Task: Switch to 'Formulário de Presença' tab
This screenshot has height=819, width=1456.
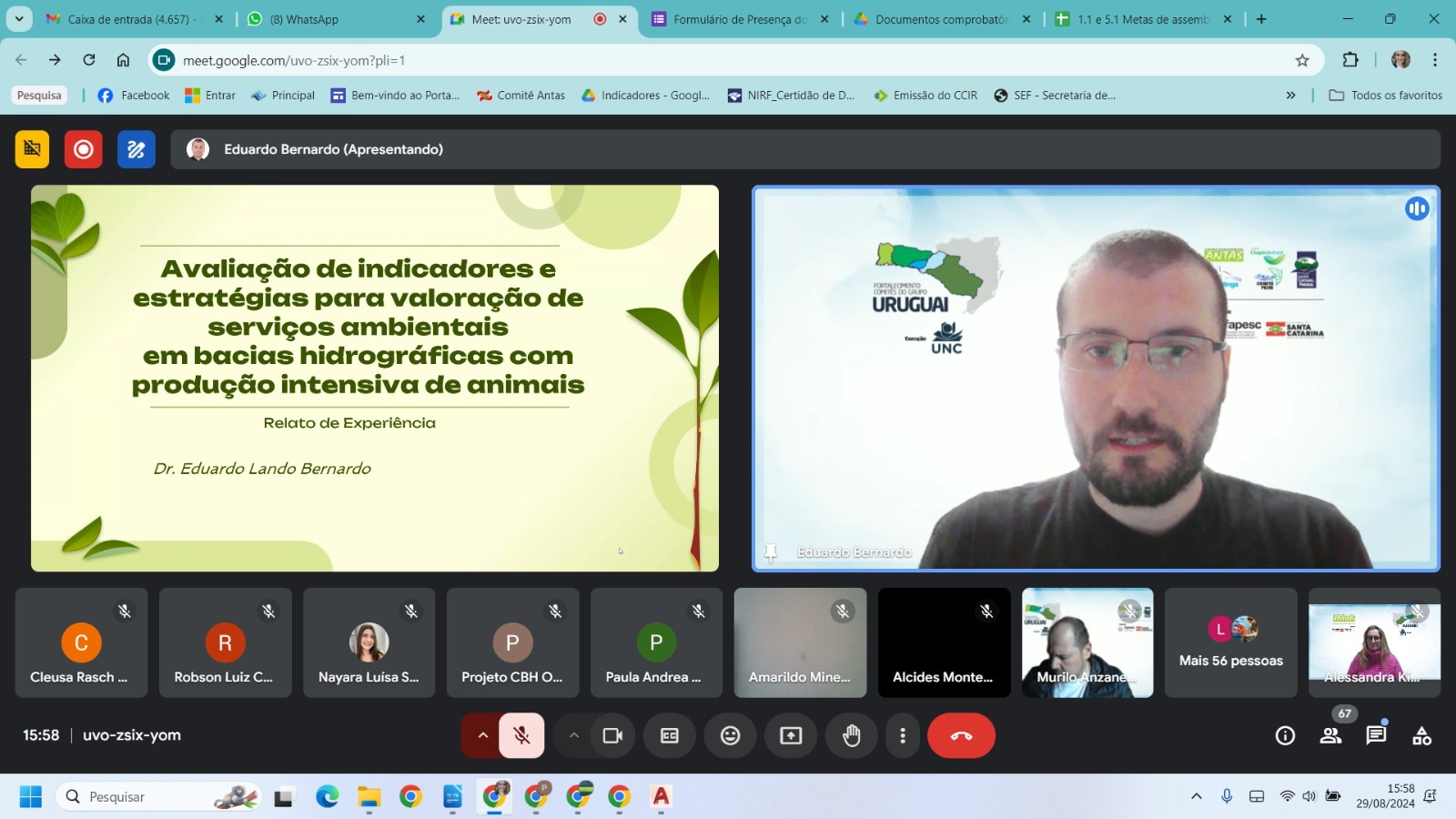Action: coord(739,19)
